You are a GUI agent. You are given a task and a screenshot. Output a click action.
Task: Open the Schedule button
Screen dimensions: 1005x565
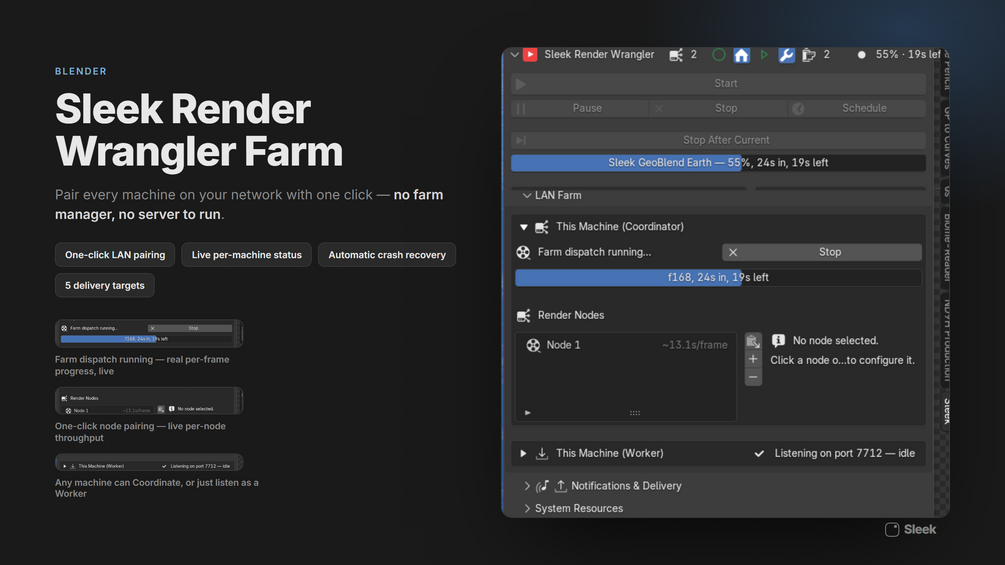pos(857,108)
